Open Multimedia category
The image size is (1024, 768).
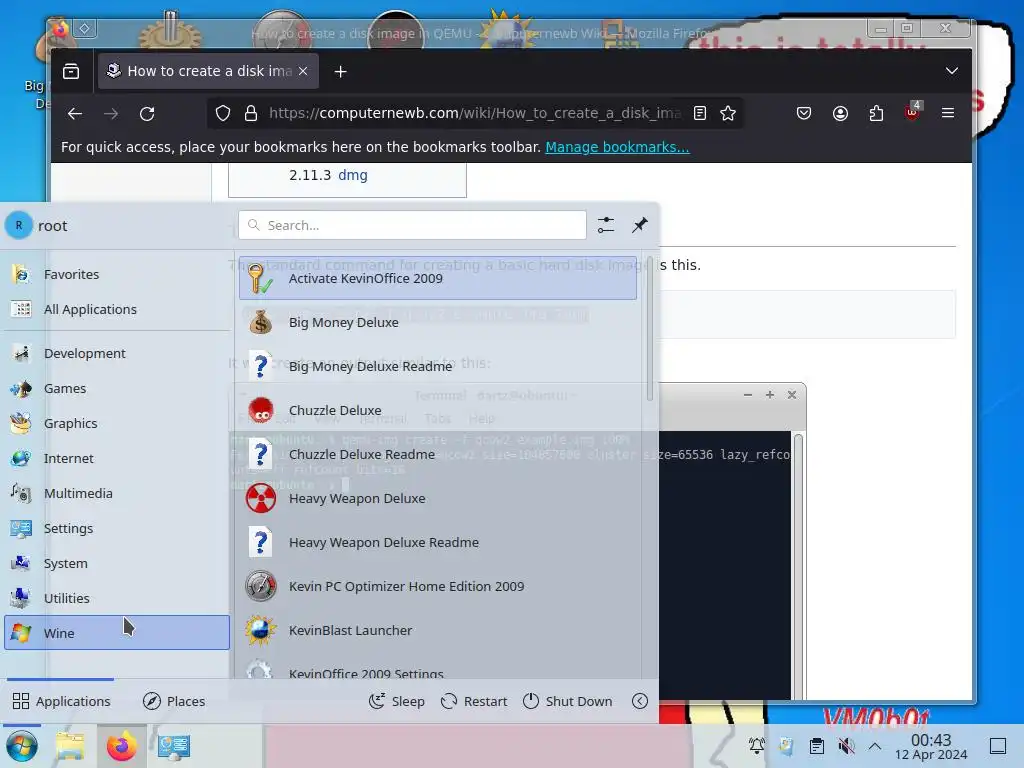[x=117, y=493]
